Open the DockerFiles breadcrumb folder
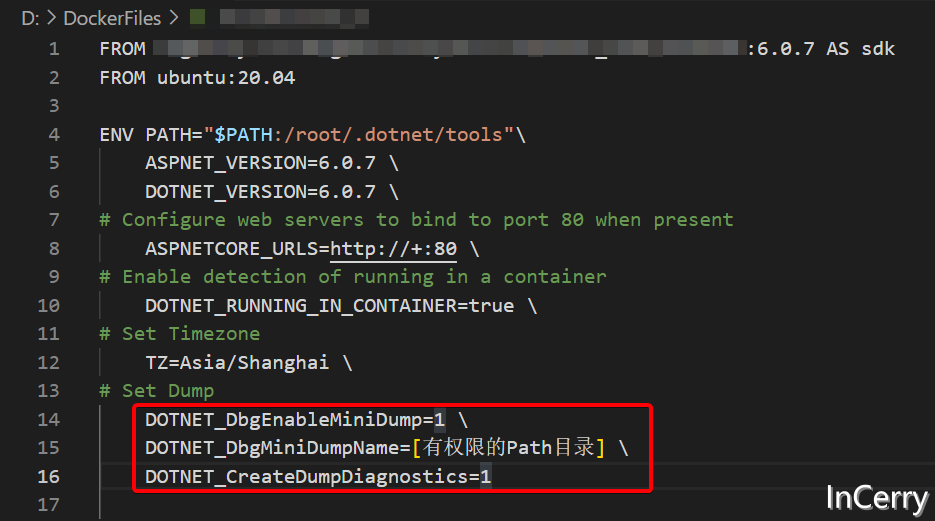 (112, 18)
